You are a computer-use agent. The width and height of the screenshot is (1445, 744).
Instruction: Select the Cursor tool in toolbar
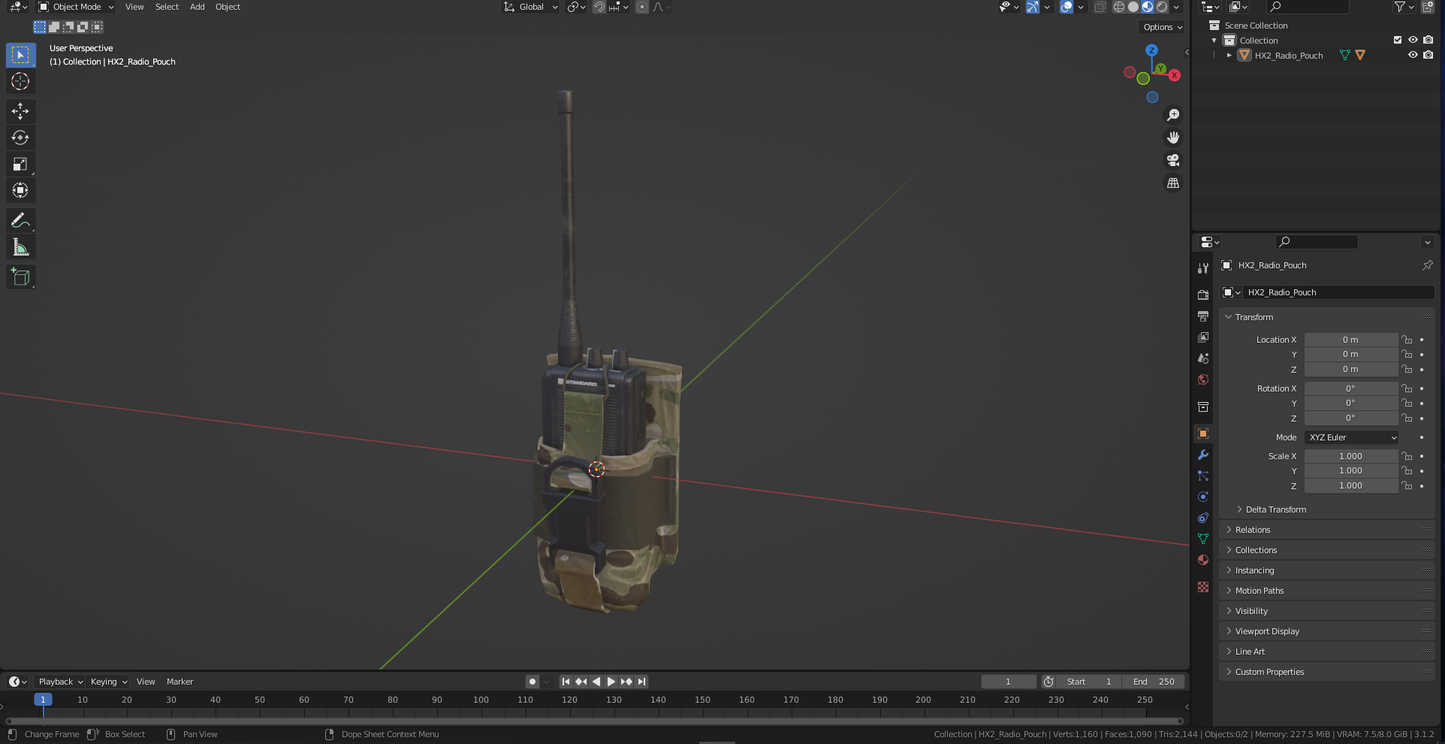pyautogui.click(x=20, y=82)
